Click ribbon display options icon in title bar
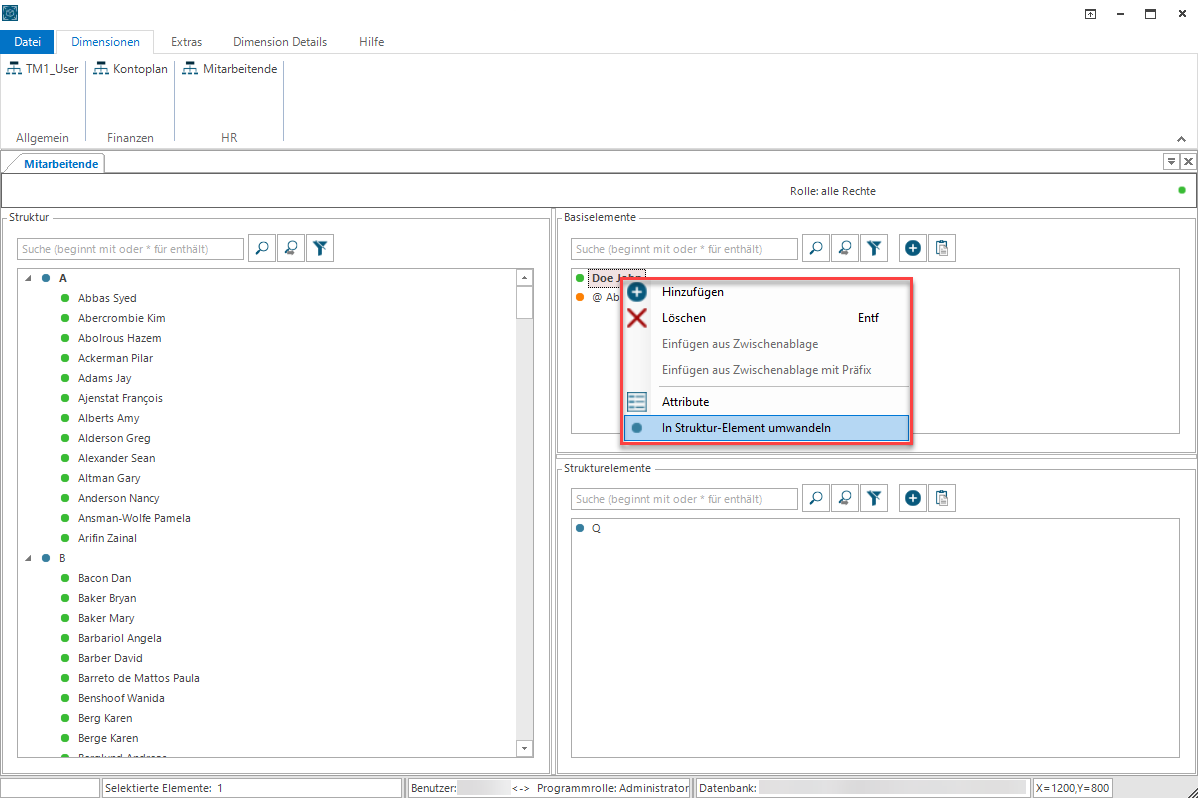 [1090, 14]
